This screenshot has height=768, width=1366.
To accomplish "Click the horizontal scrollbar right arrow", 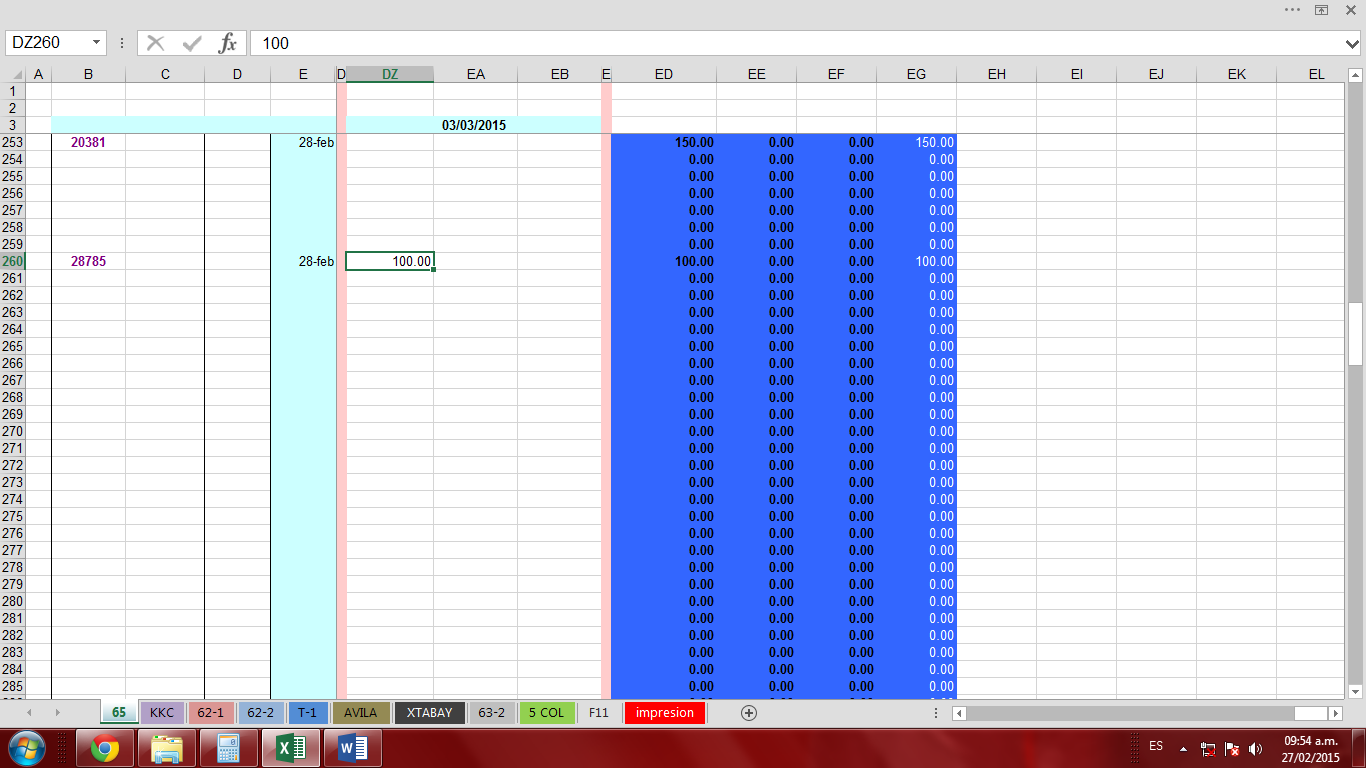I will pyautogui.click(x=1335, y=713).
